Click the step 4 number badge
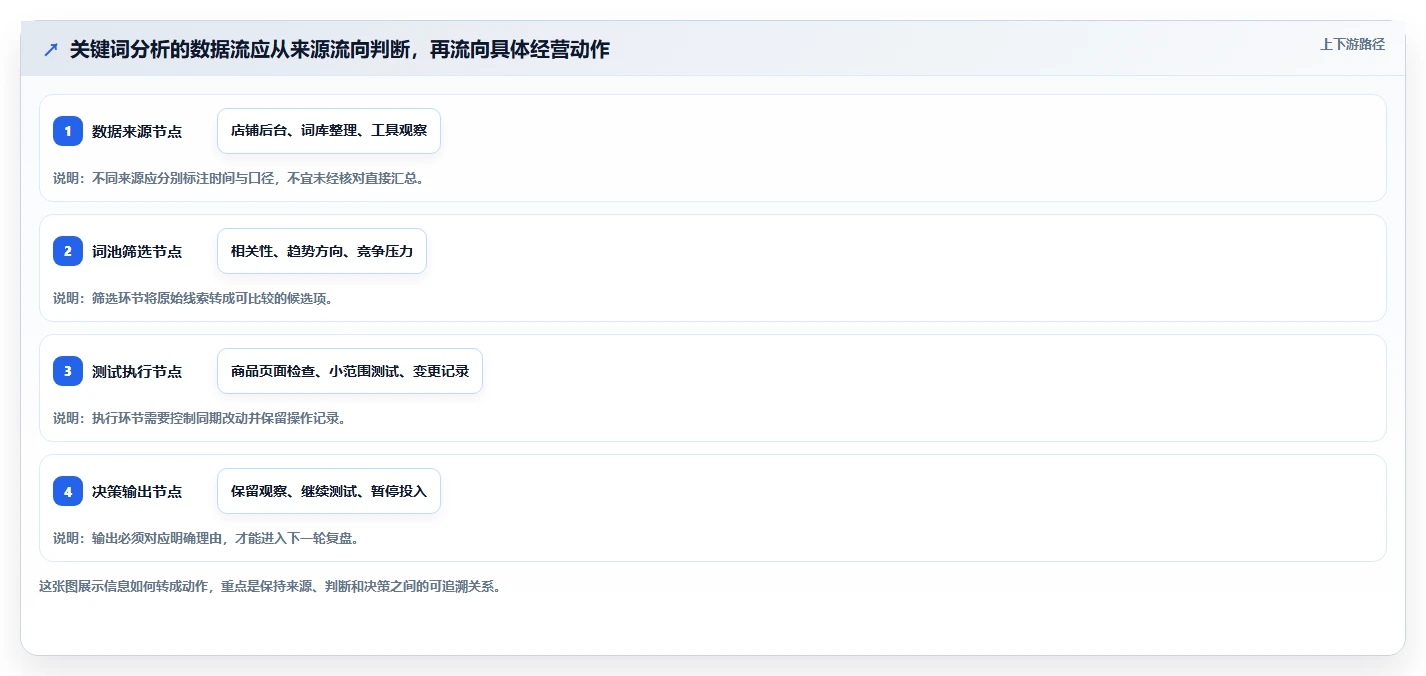1426x676 pixels. point(68,491)
